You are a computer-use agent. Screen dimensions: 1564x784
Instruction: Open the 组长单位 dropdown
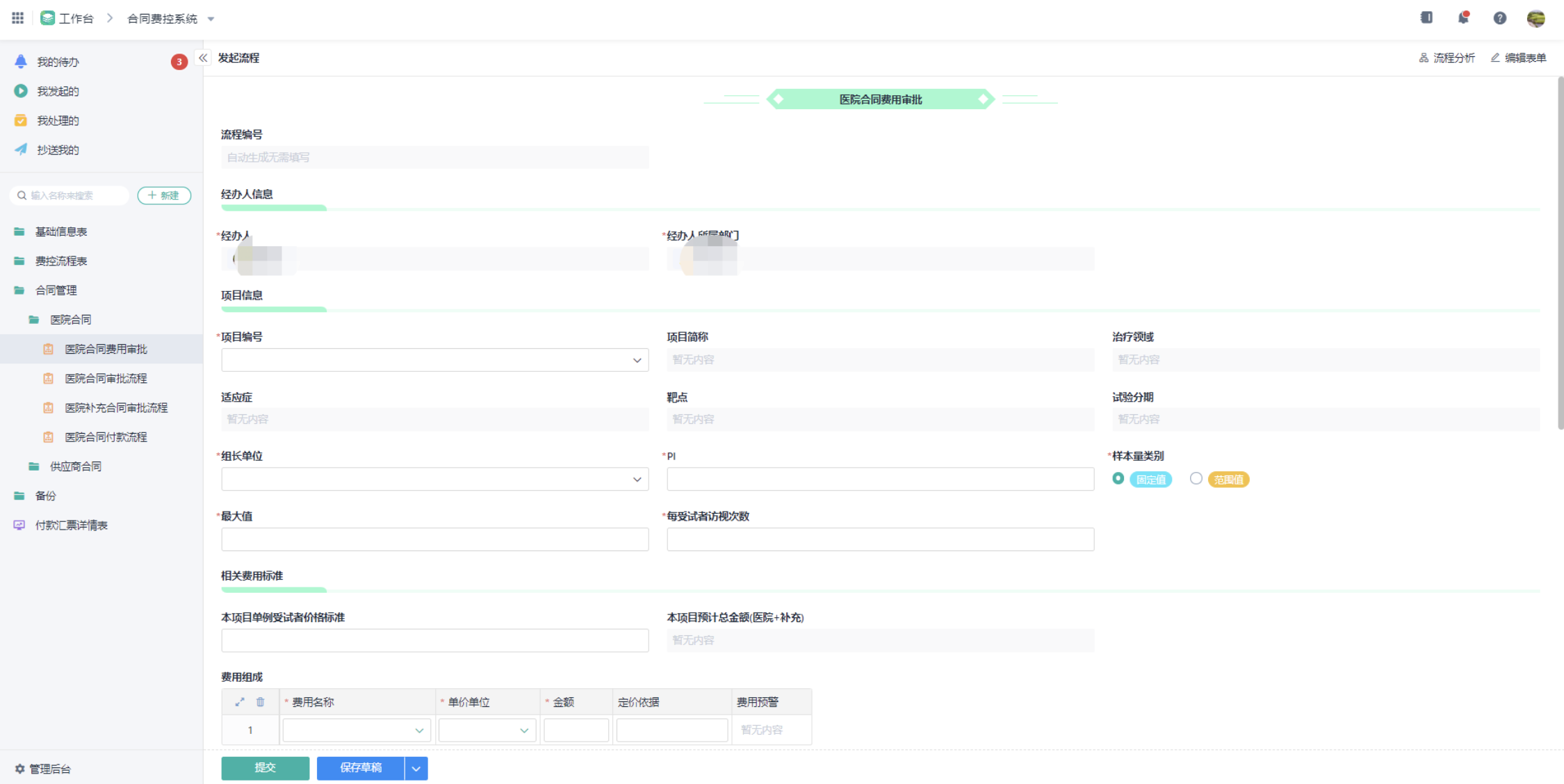tap(434, 479)
